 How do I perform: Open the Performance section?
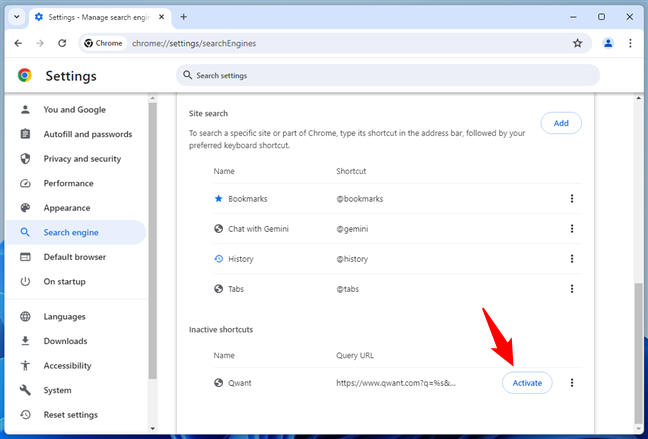point(75,183)
